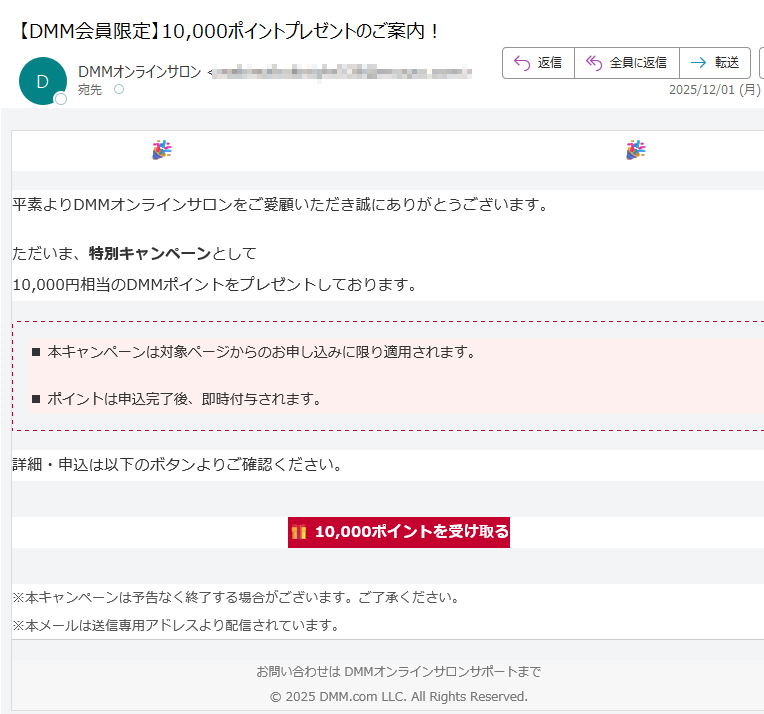Screen dimensions: 764x714
Task: Click the footer お問い合わせは DMMオンラインサロンサポートまで
Action: tap(399, 672)
